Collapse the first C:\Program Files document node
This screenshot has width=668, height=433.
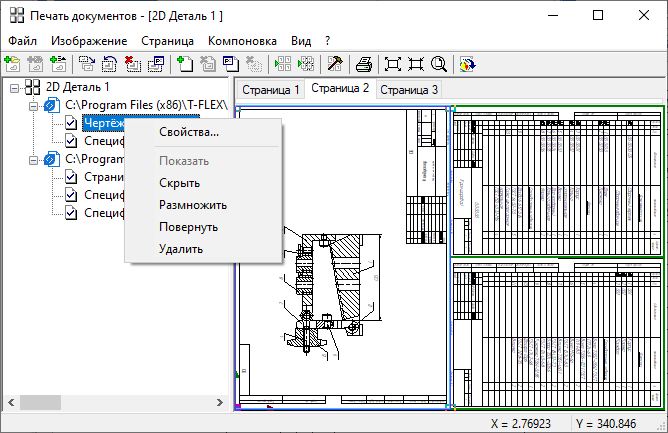tap(33, 105)
